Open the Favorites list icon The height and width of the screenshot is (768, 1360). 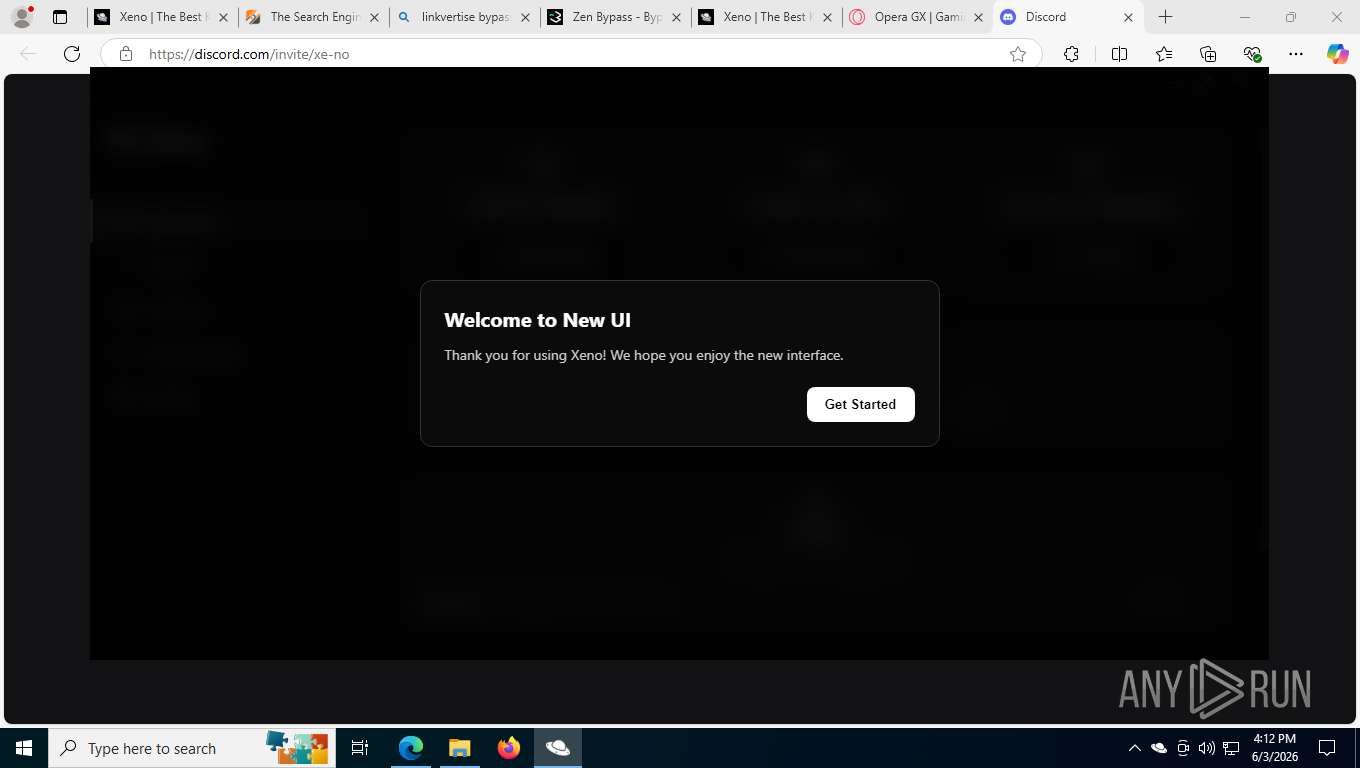[1164, 54]
